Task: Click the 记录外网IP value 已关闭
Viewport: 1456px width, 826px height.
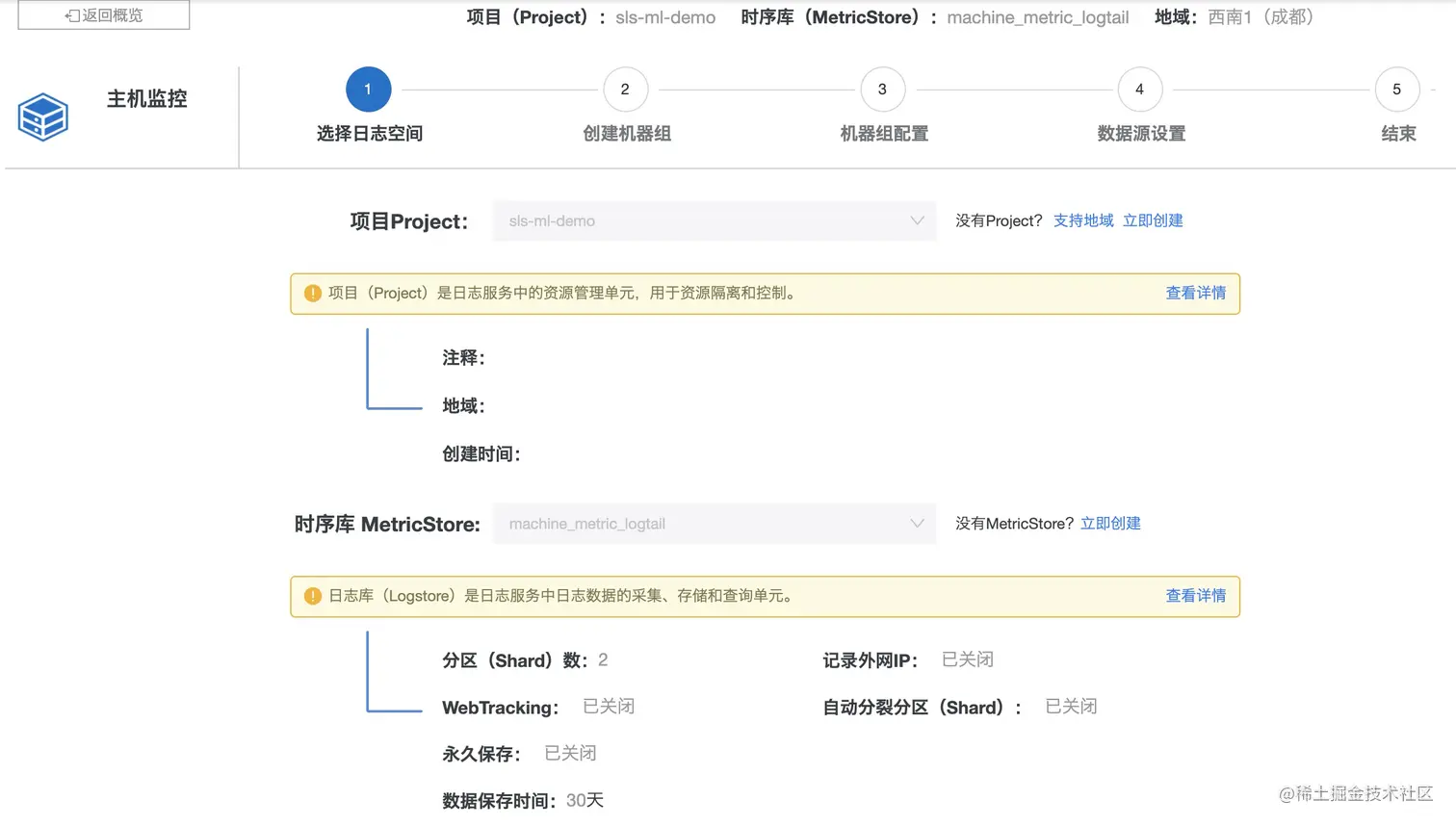Action: click(968, 659)
